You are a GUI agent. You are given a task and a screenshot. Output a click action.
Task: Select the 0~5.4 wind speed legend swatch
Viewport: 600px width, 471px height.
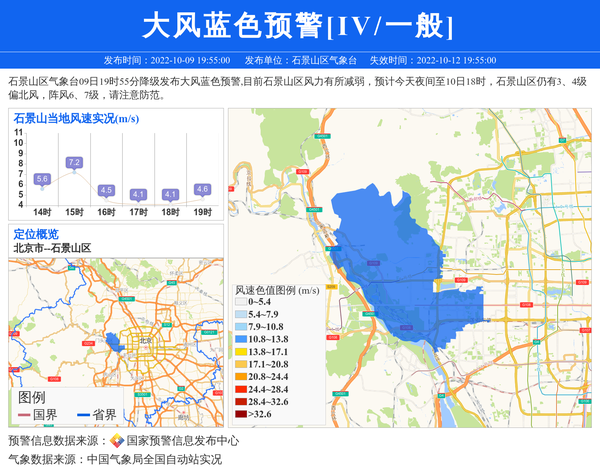pos(240,301)
